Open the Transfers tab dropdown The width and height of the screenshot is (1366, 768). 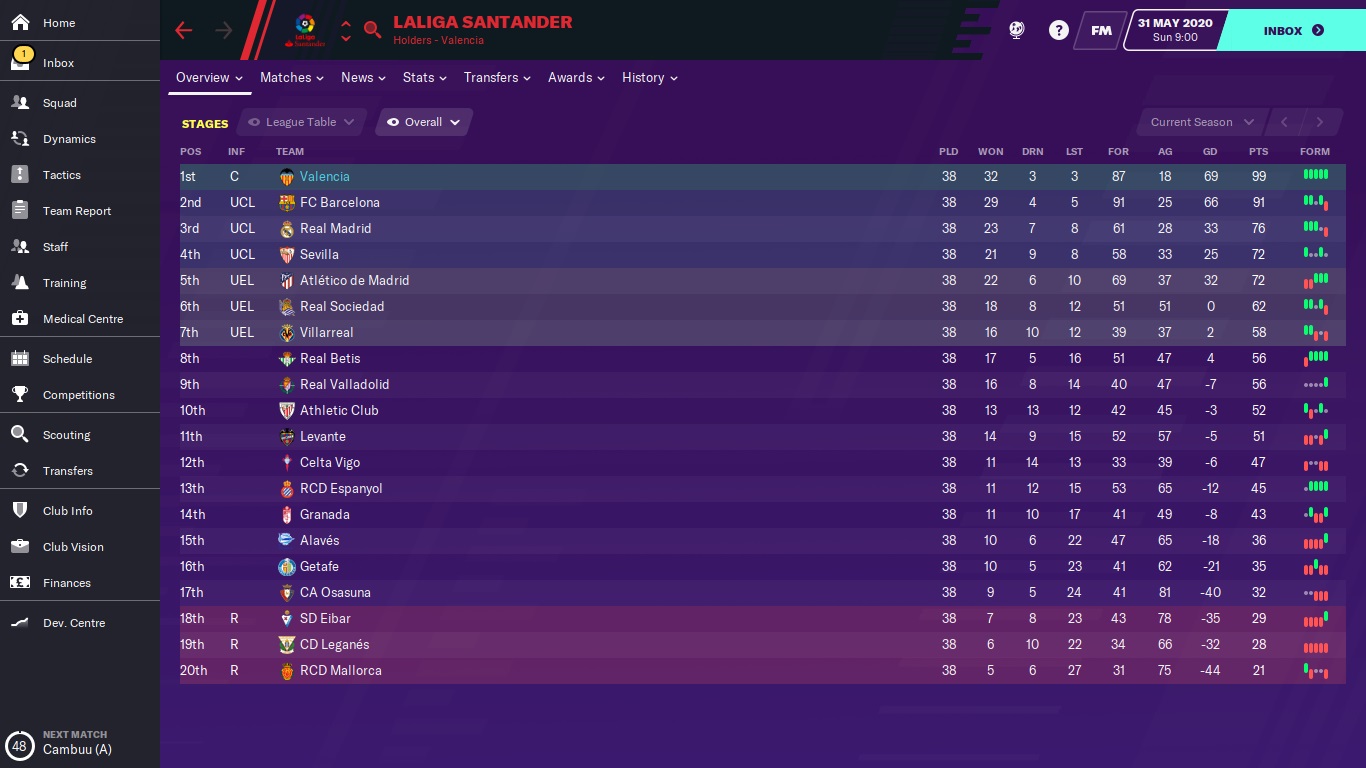(497, 77)
